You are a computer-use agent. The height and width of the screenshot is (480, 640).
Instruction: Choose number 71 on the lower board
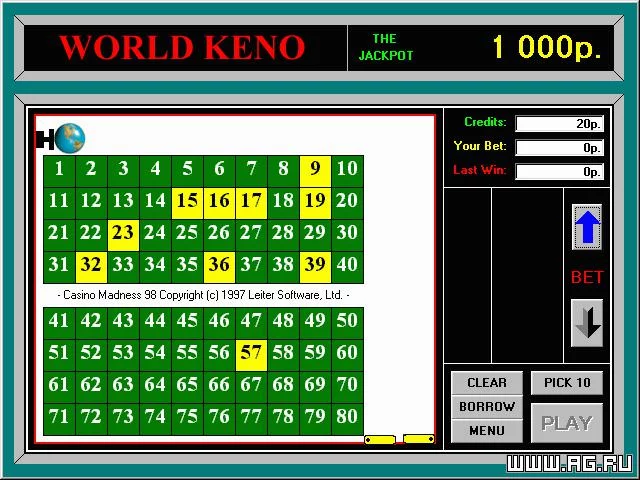coord(59,419)
